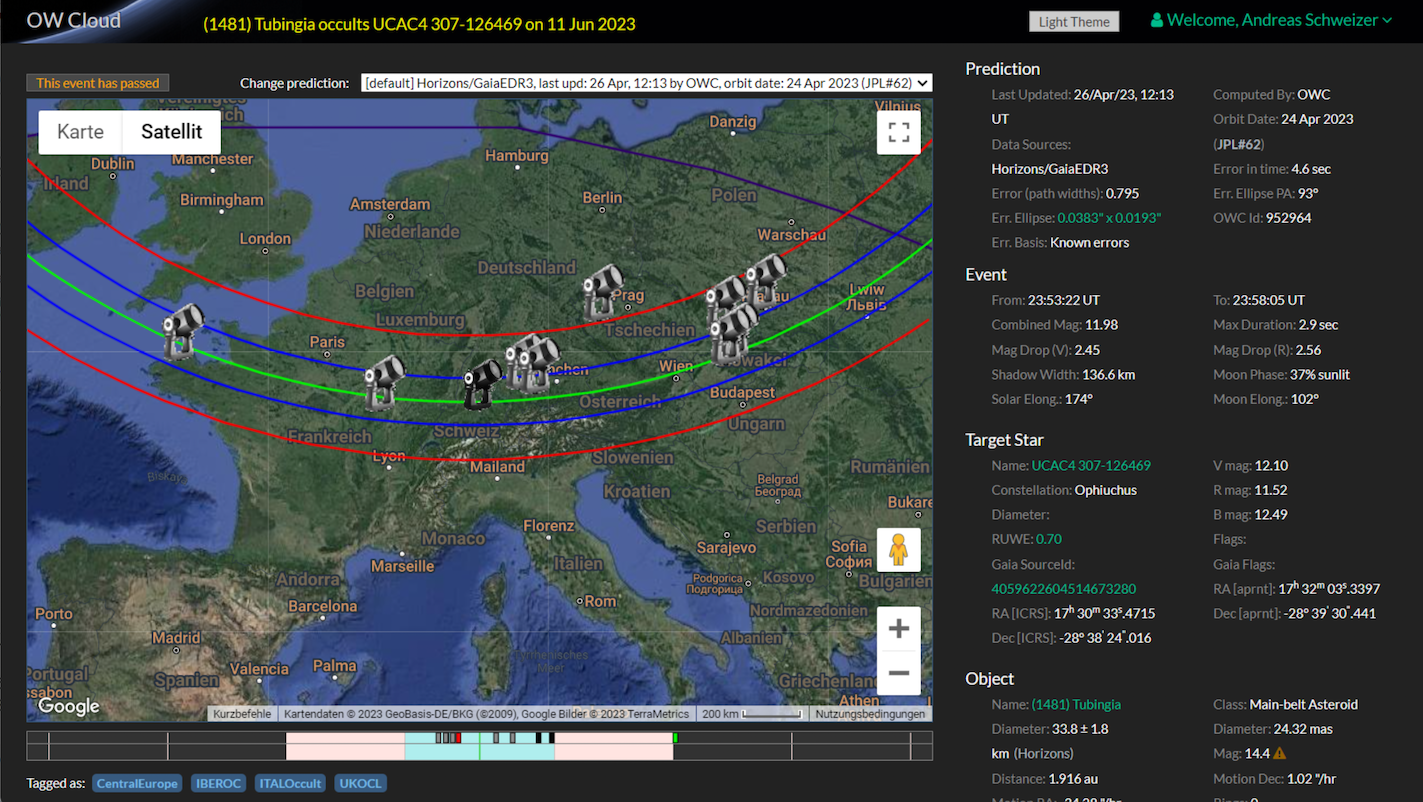Select the IBEROC tag
Image resolution: width=1423 pixels, height=802 pixels.
[218, 783]
